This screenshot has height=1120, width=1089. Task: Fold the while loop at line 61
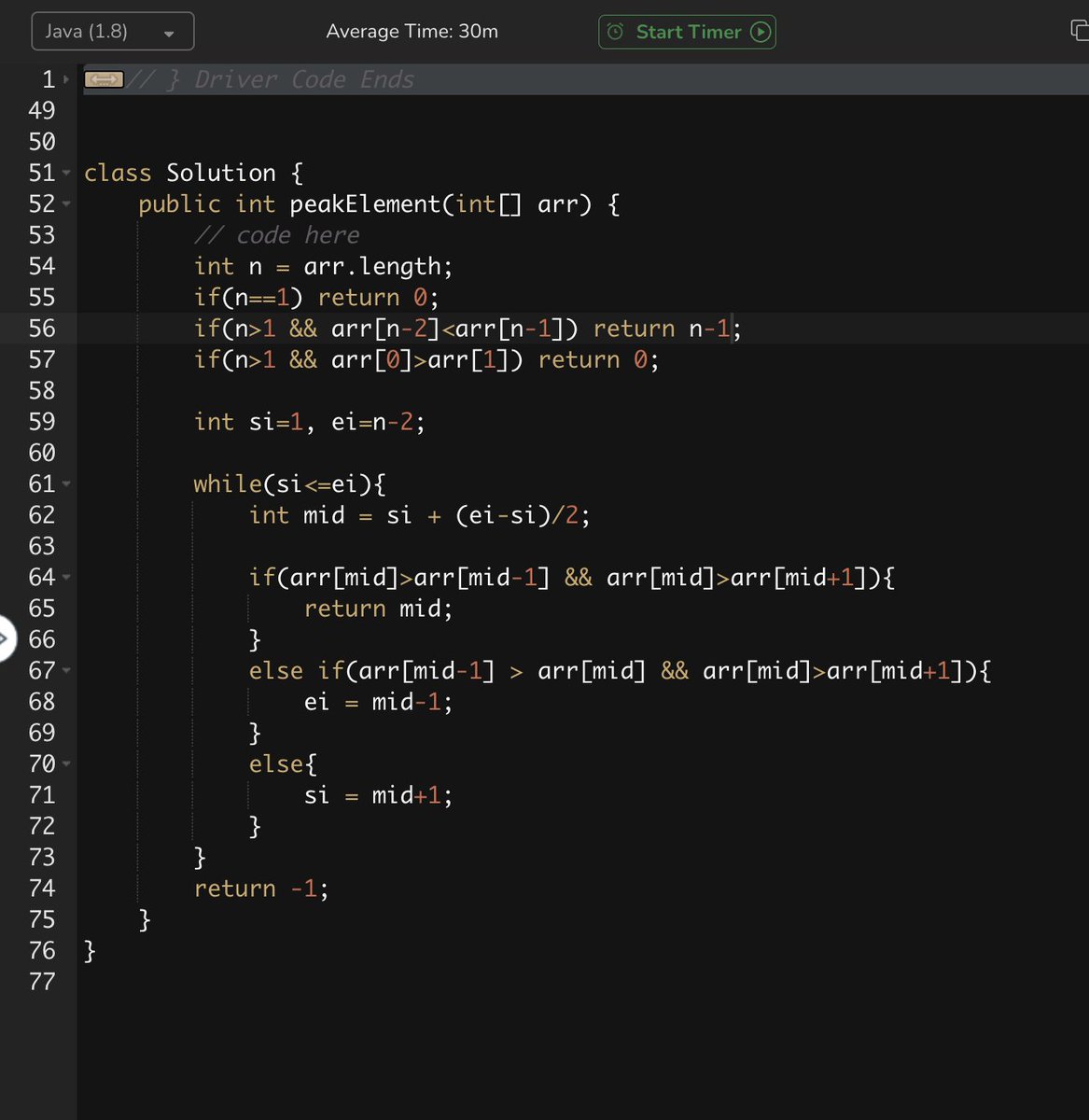coord(66,484)
